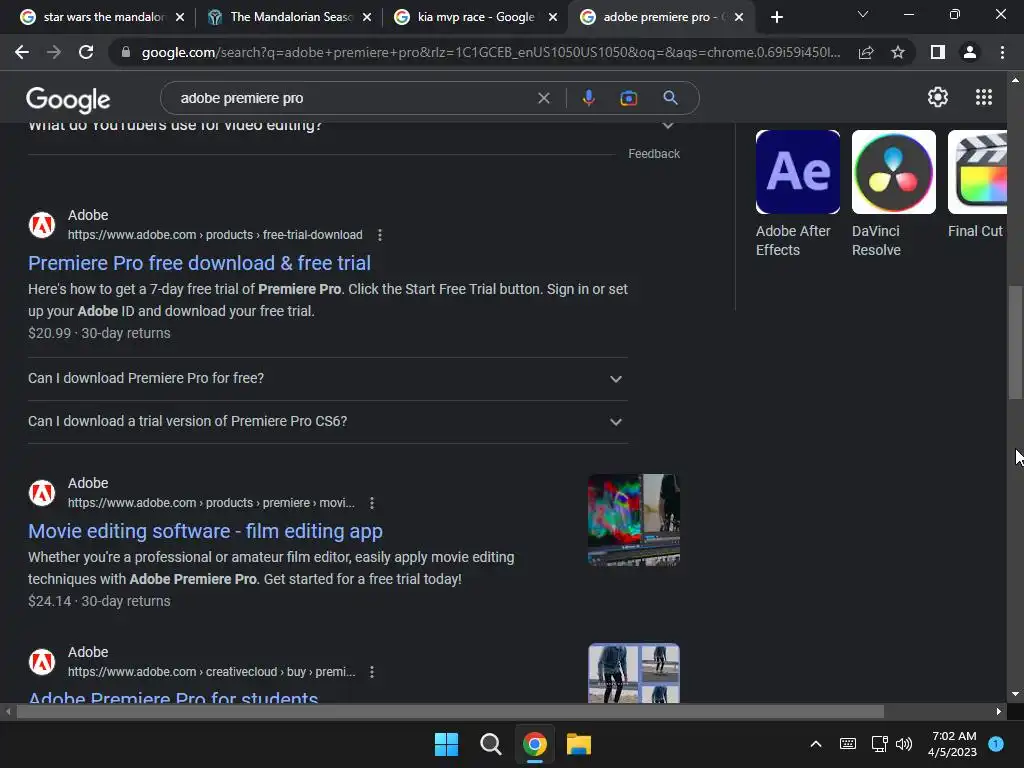This screenshot has width=1024, height=768.
Task: Expand 'What do YouTubers use' question
Action: pos(354,125)
